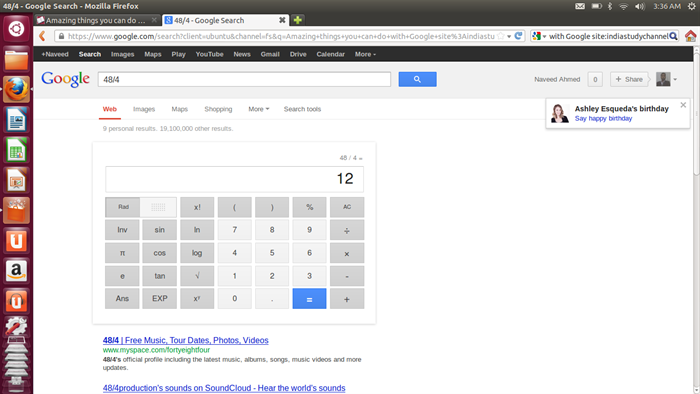The height and width of the screenshot is (394, 700).
Task: Click the +Naveed profile link
Action: click(55, 54)
